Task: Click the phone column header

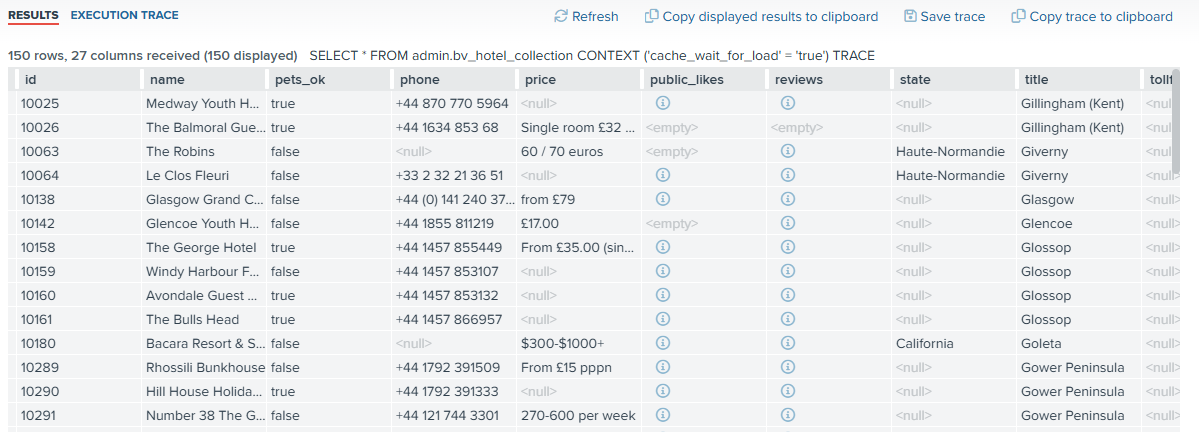Action: coord(453,79)
